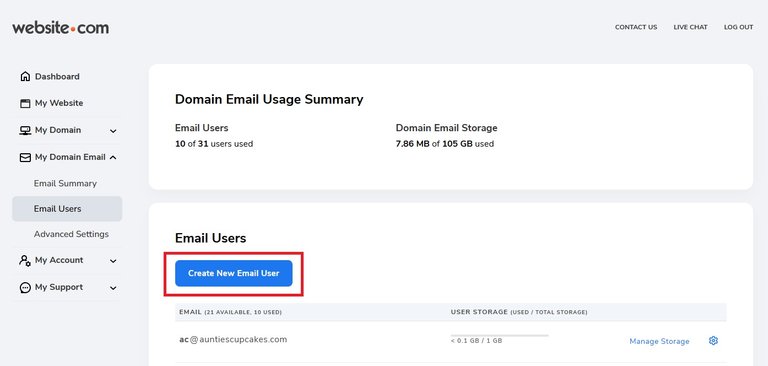The height and width of the screenshot is (366, 768).
Task: Select Email Users submenu item
Action: pos(67,209)
